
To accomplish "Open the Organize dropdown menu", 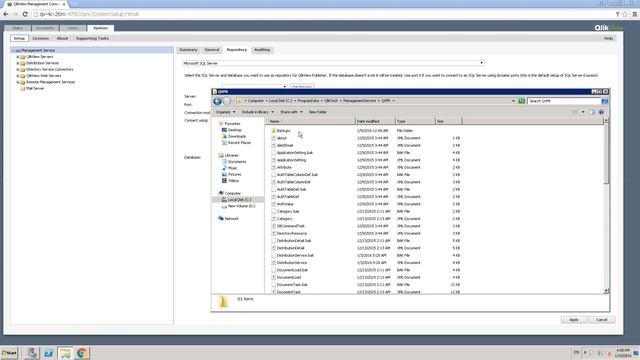I will (225, 112).
